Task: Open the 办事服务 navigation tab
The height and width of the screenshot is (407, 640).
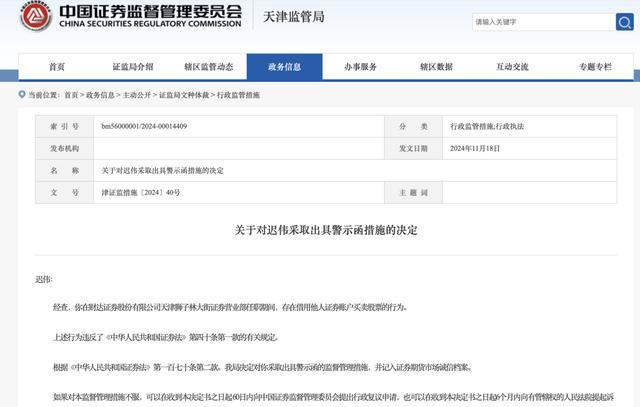Action: [360, 67]
